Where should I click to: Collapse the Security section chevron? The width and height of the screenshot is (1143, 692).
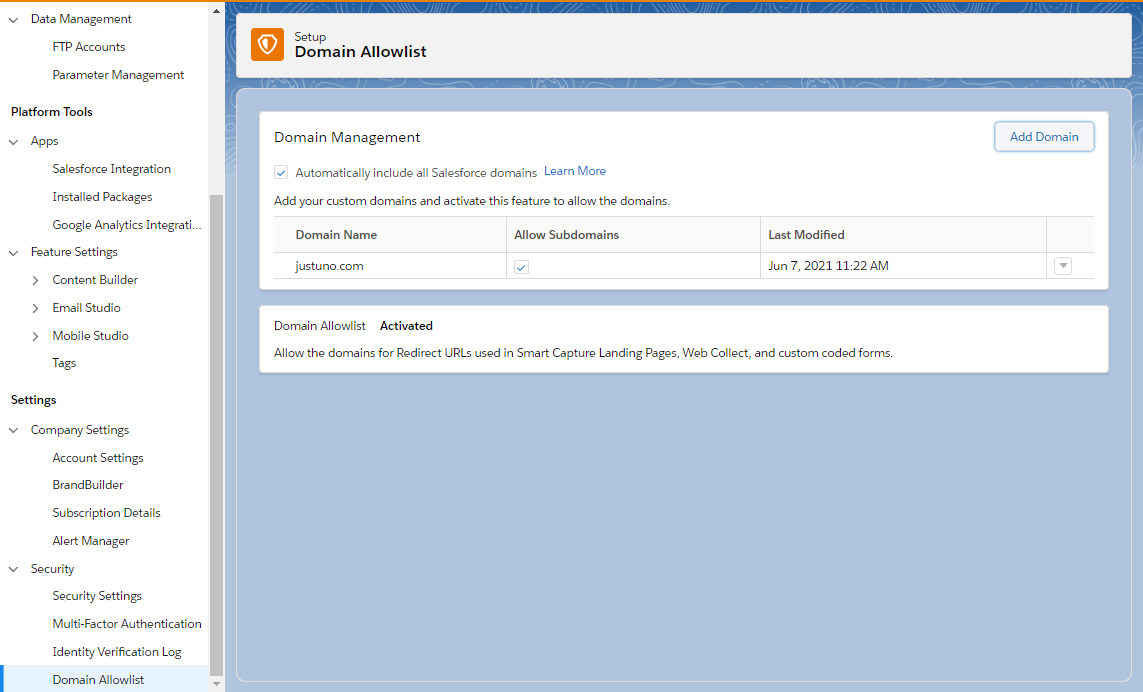[14, 569]
